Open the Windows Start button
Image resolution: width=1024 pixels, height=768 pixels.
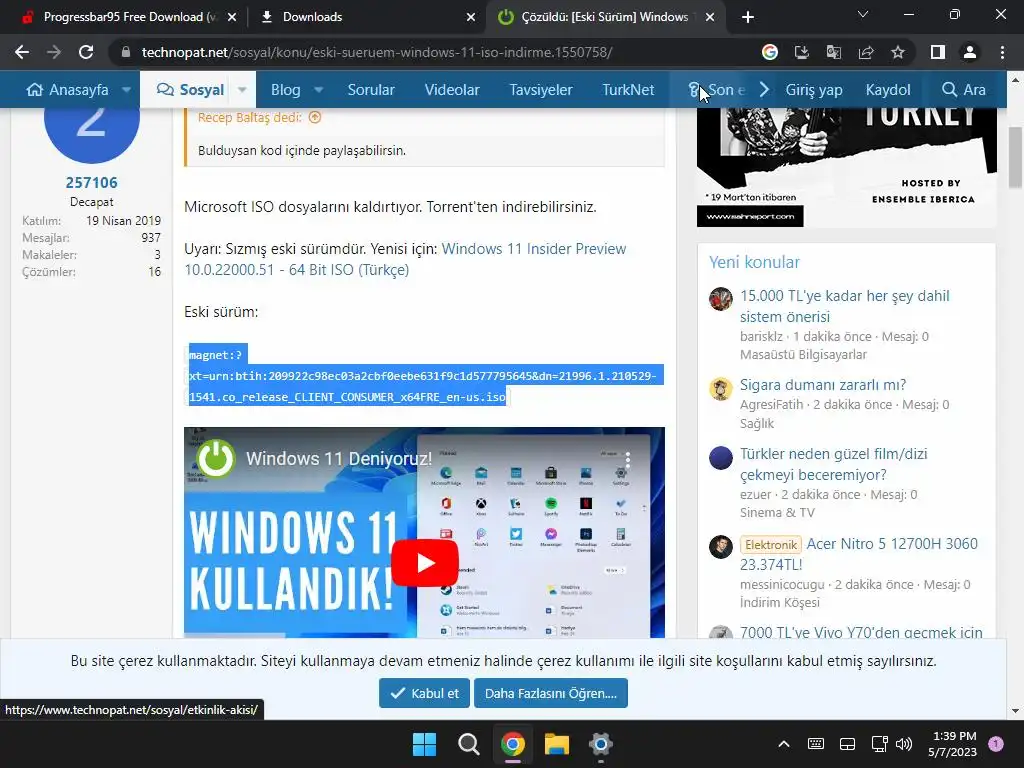424,744
